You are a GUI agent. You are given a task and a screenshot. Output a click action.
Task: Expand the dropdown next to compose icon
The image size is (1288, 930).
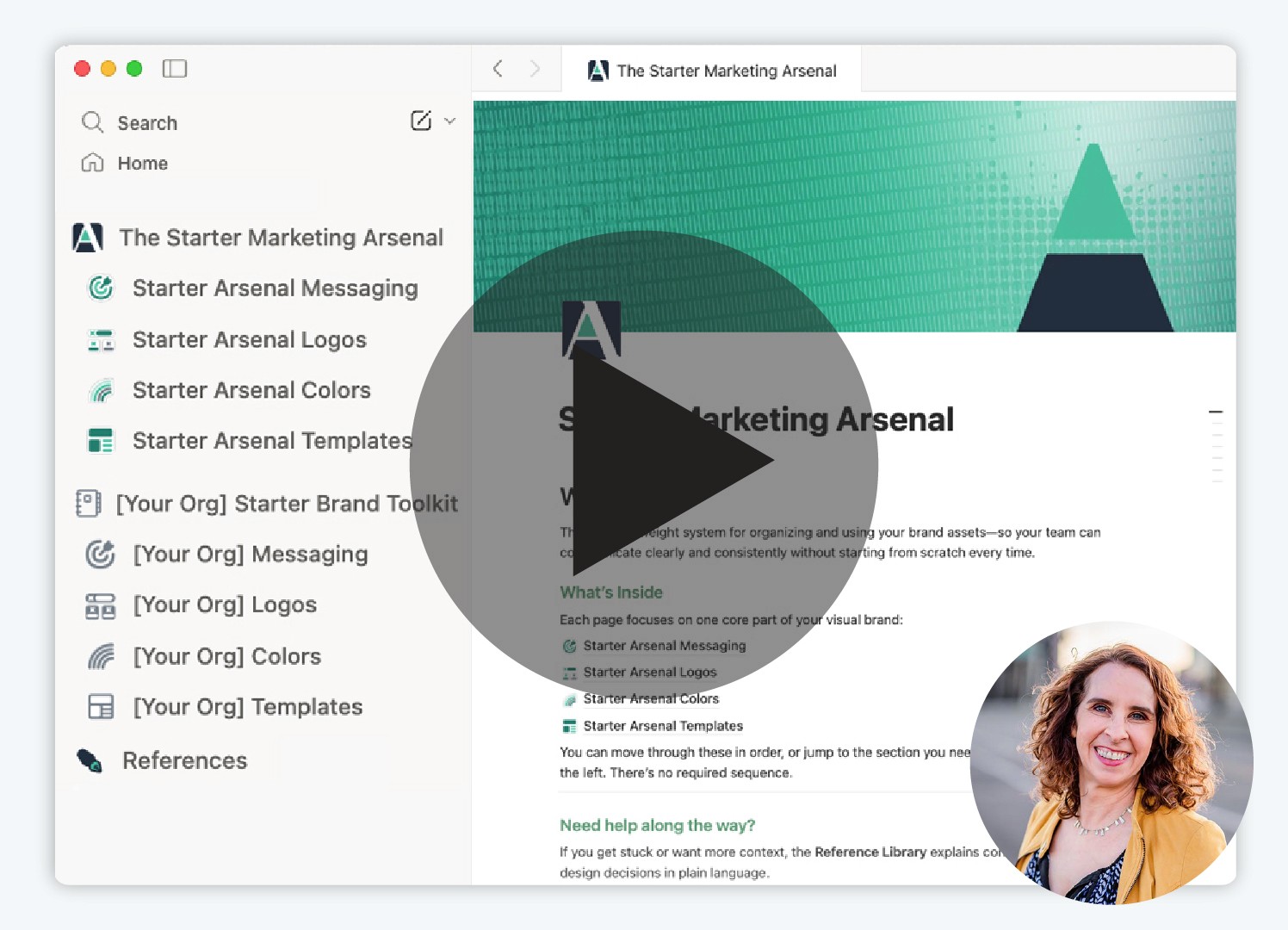click(449, 121)
